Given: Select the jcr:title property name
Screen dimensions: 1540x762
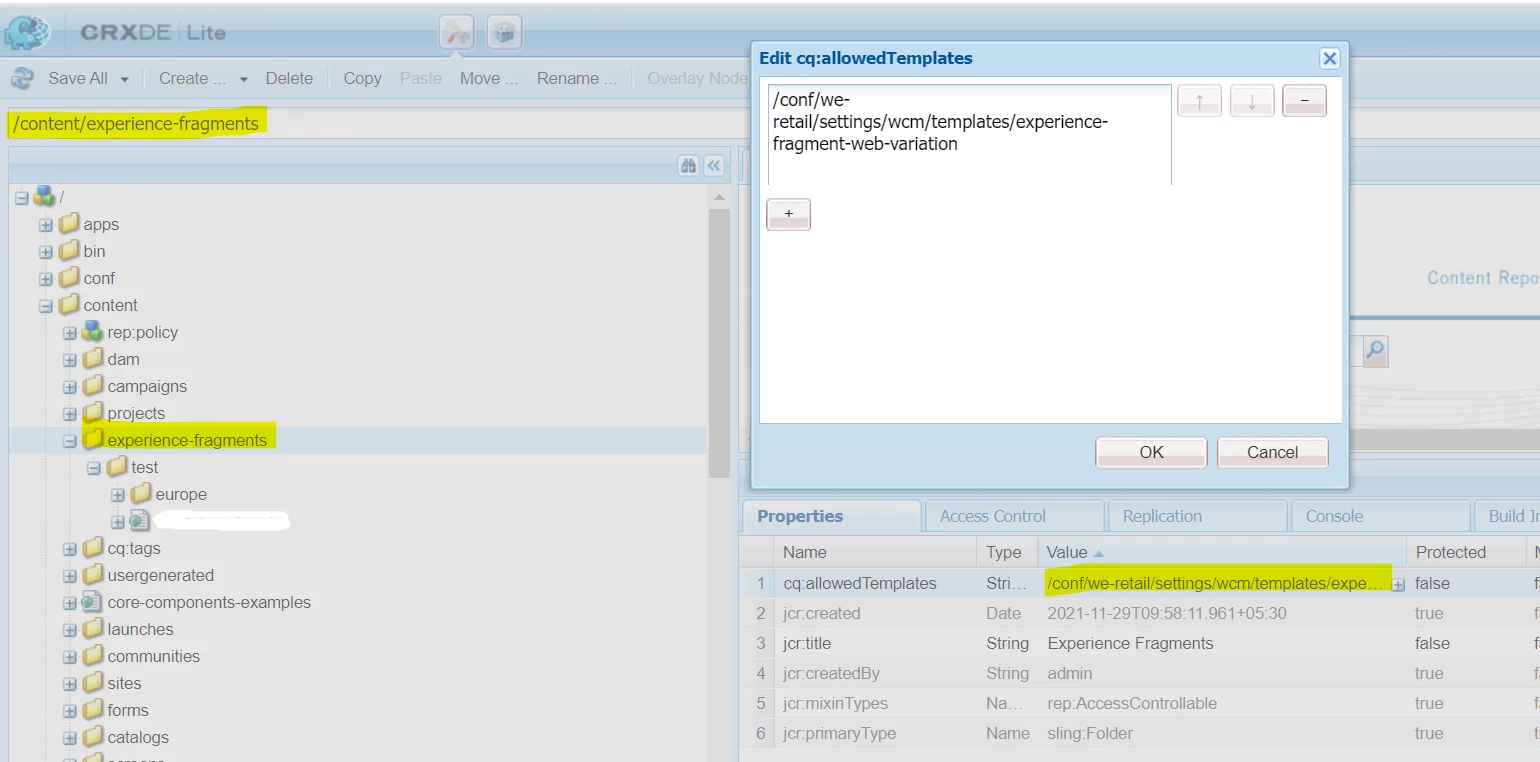Looking at the screenshot, I should point(807,643).
